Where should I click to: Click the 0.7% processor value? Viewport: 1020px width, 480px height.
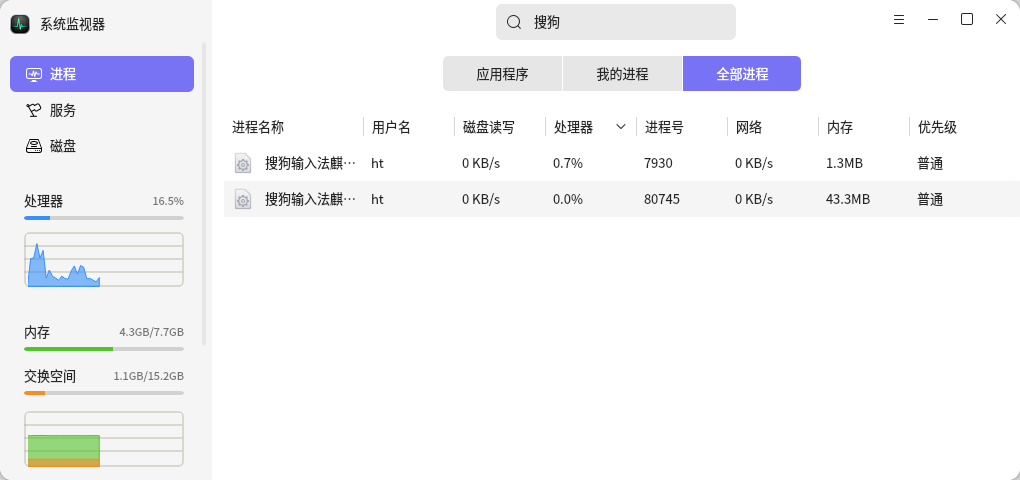coord(568,163)
